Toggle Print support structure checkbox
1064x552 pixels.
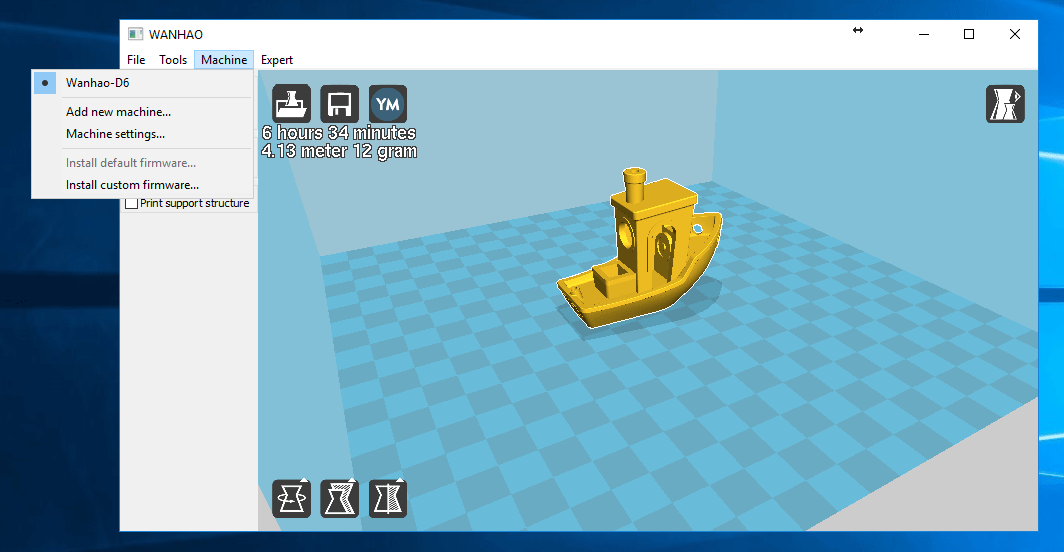point(132,203)
